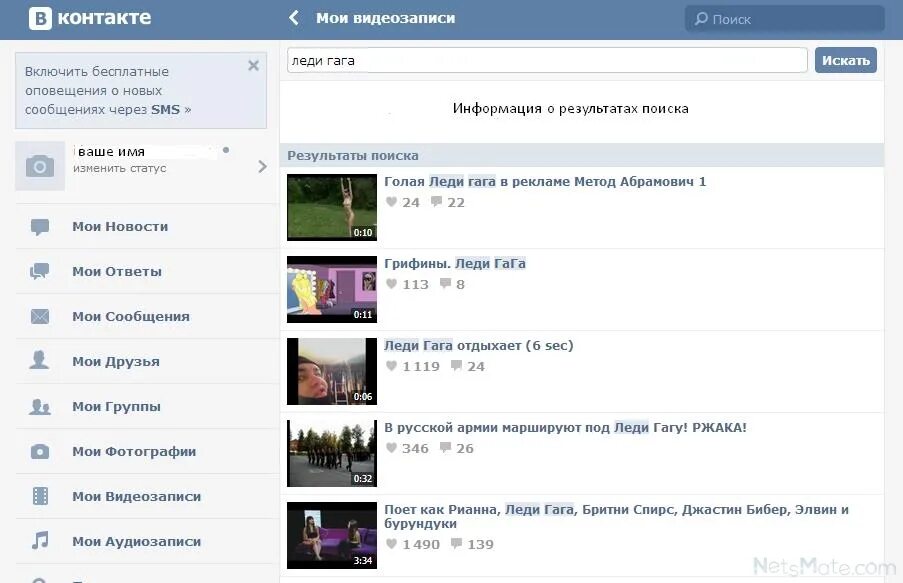The width and height of the screenshot is (903, 583).
Task: Click the header Поиск search box
Action: tap(784, 19)
